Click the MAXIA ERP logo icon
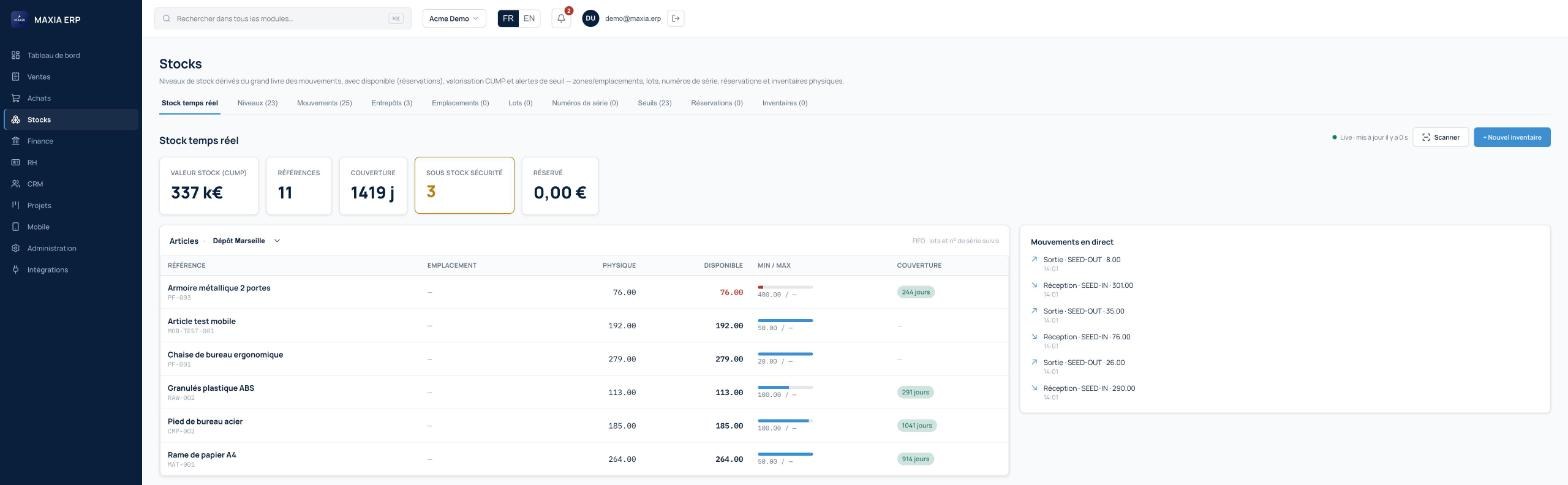The image size is (1568, 485). click(18, 18)
